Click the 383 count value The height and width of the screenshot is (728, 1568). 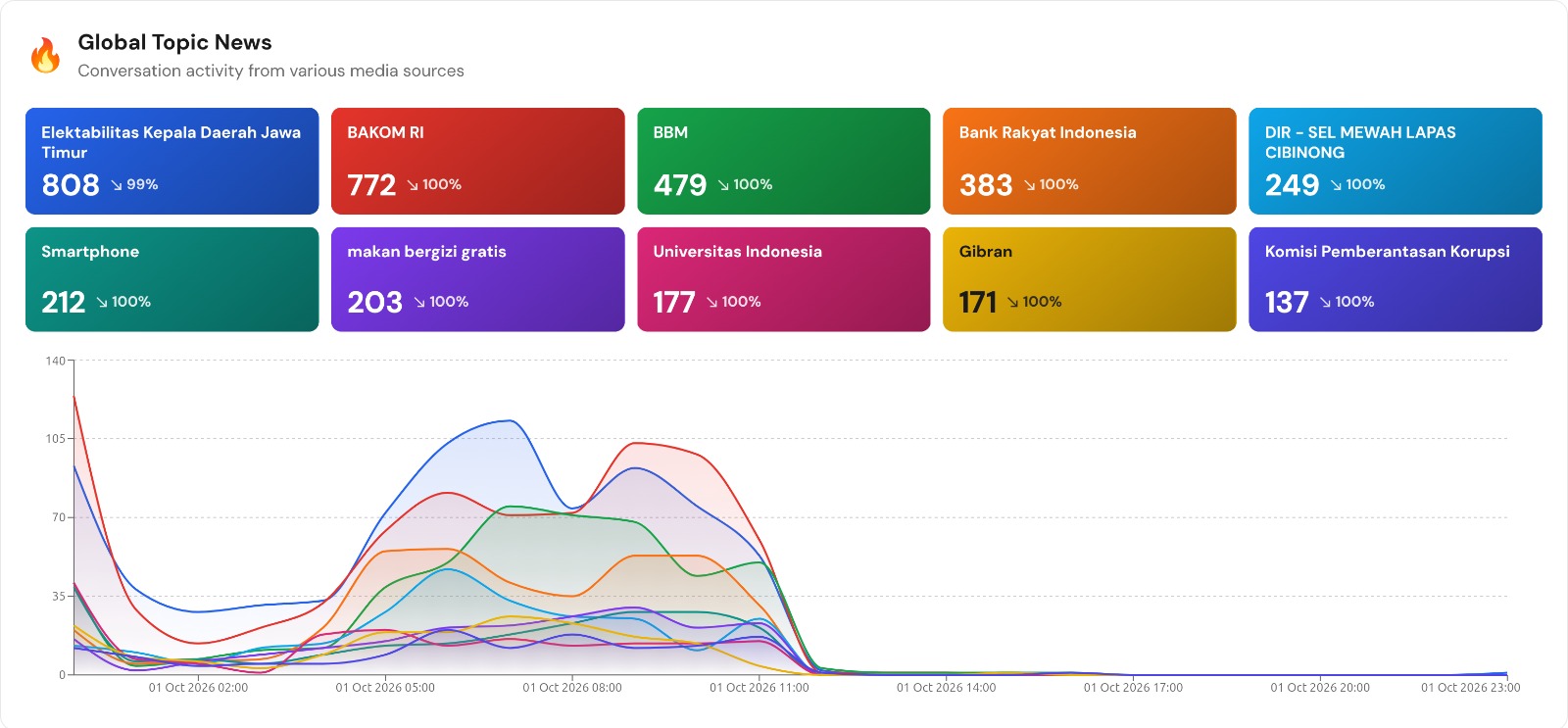point(986,184)
